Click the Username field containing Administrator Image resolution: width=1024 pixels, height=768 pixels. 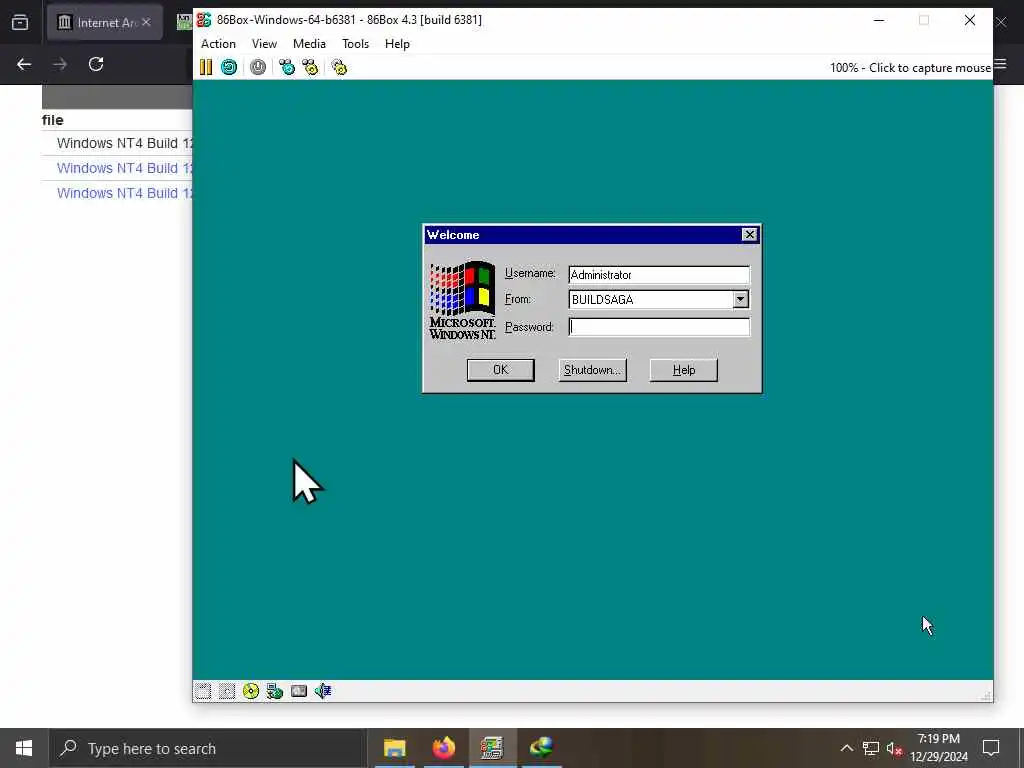pos(659,275)
